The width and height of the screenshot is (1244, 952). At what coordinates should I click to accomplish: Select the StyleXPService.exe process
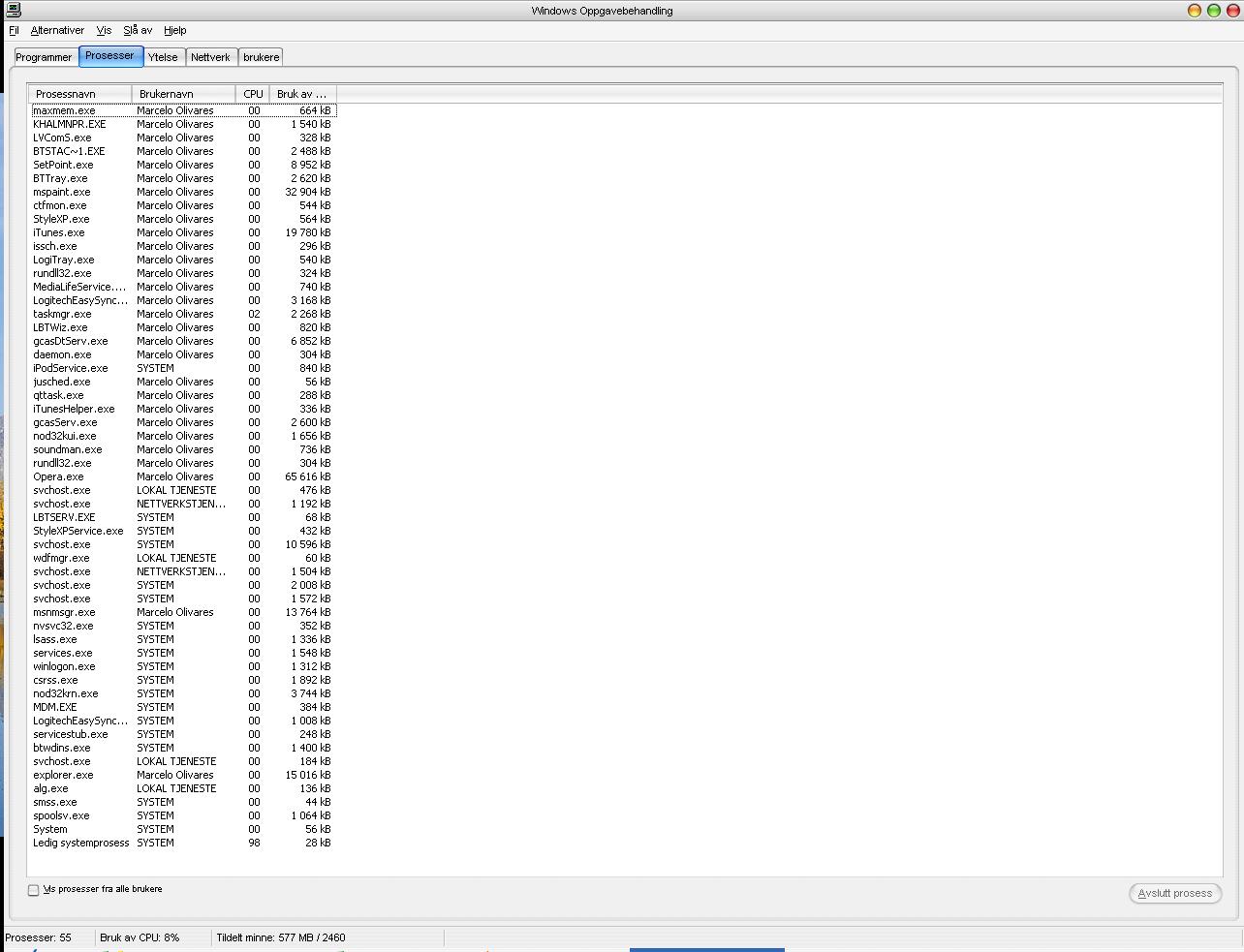point(183,531)
